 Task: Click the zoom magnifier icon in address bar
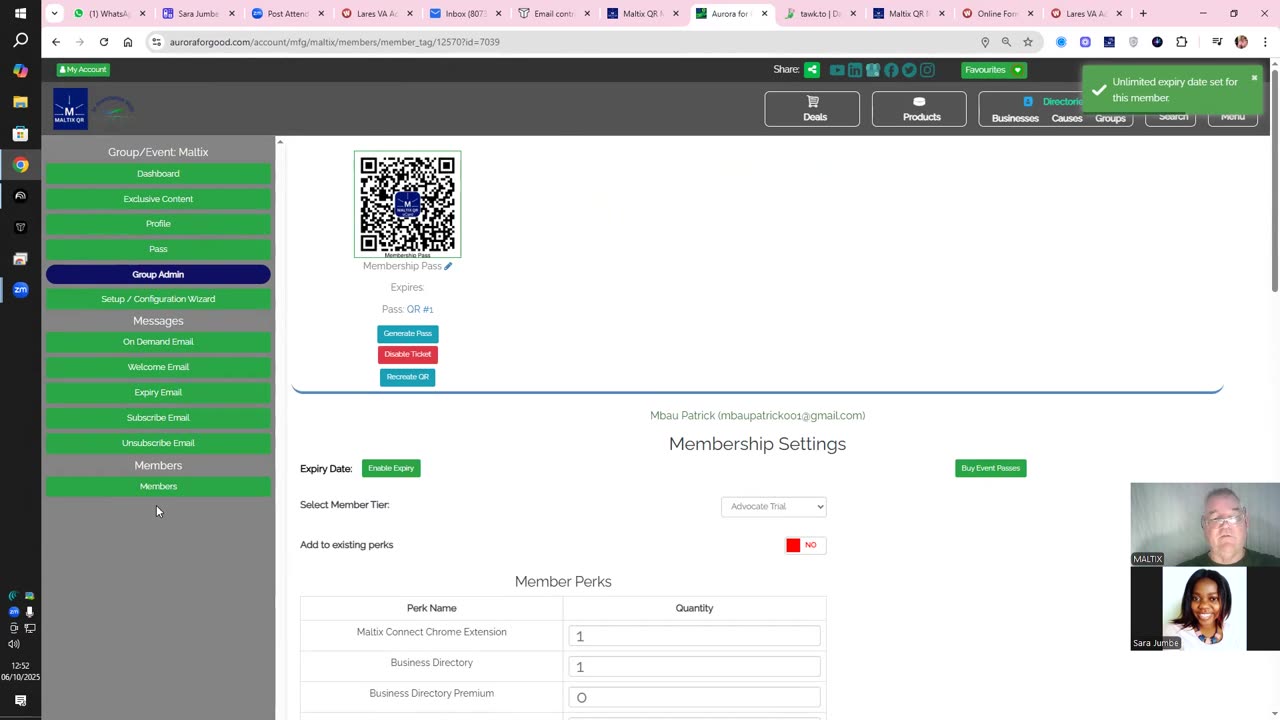[1006, 42]
